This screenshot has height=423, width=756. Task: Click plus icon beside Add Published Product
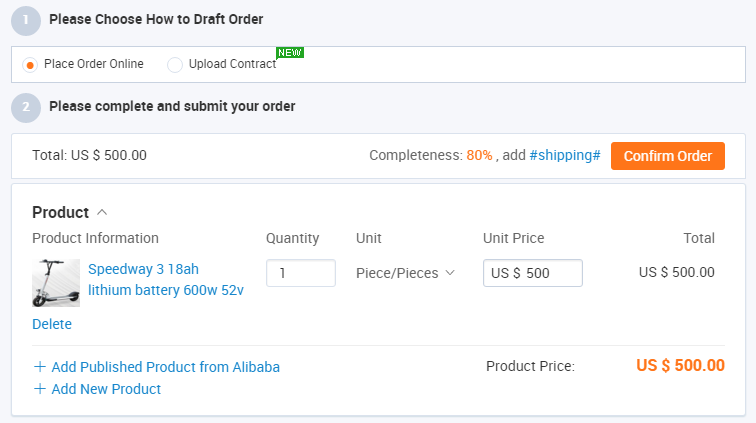click(x=40, y=367)
